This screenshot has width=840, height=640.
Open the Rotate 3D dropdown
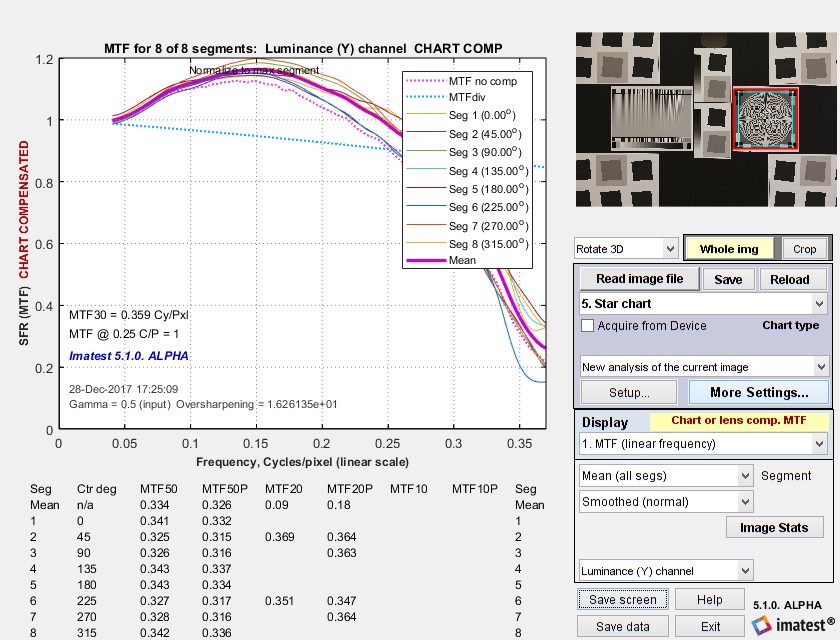tap(626, 249)
